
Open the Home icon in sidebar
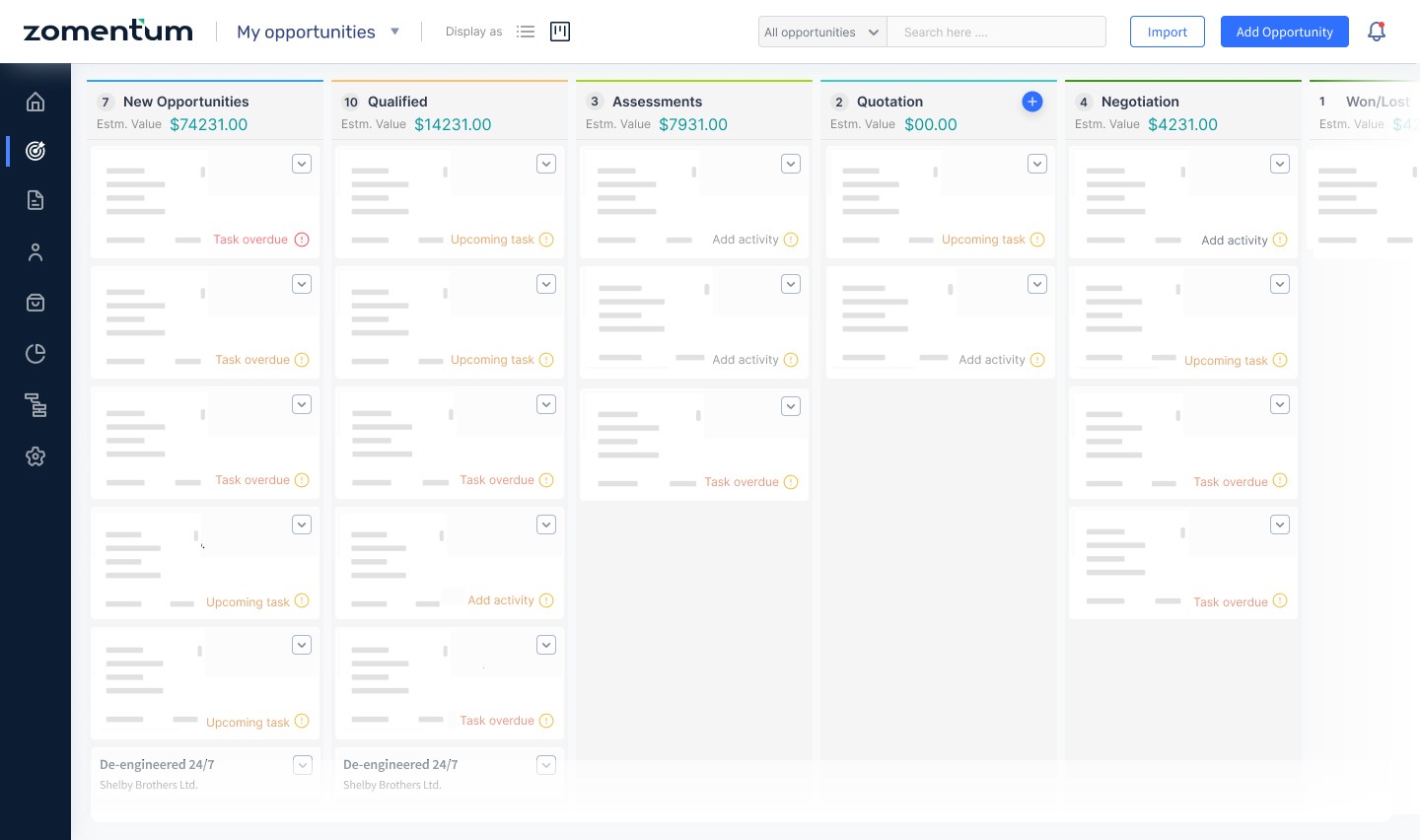[x=36, y=102]
